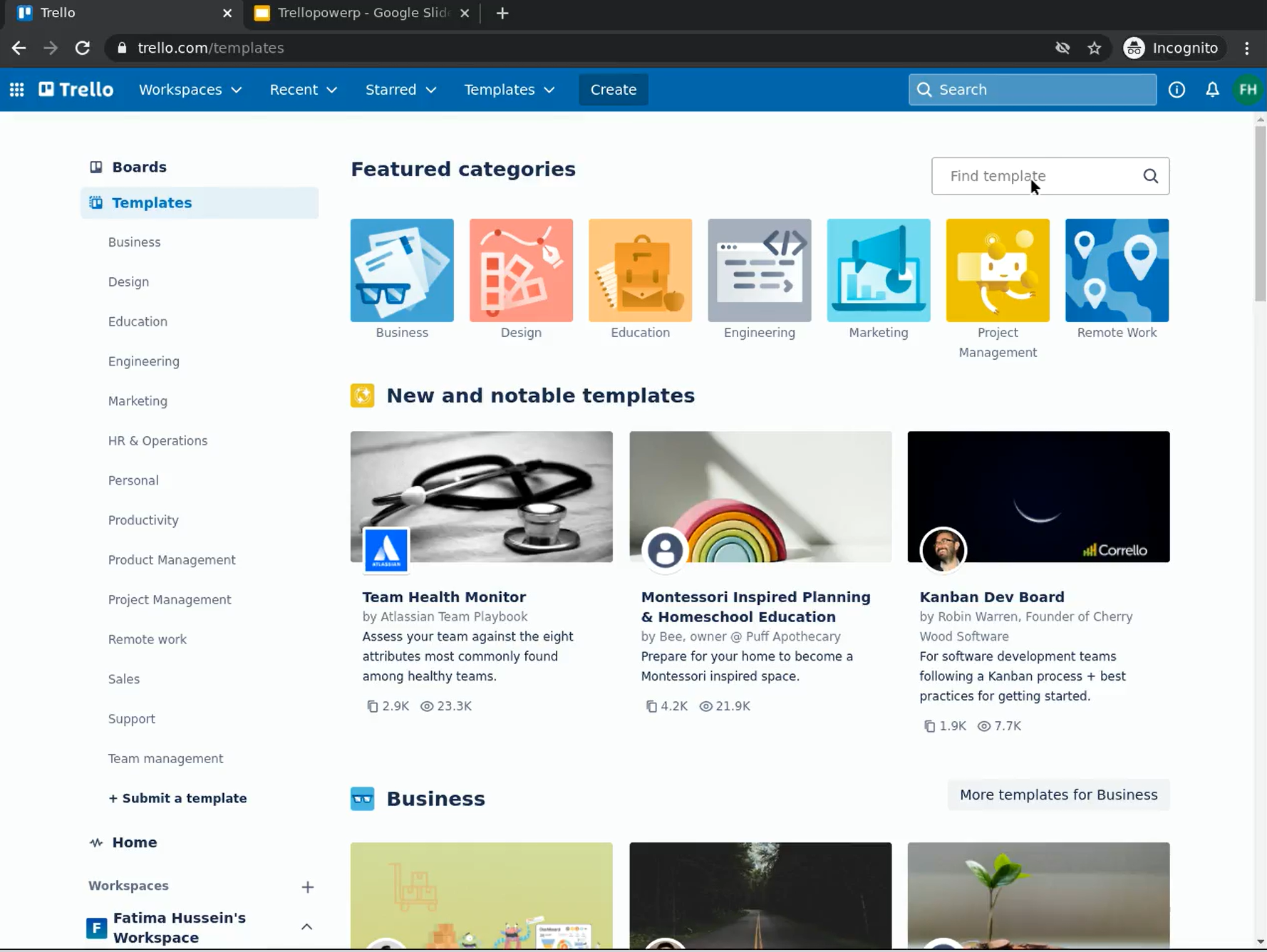Click More templates for Business
1267x952 pixels.
[1058, 795]
